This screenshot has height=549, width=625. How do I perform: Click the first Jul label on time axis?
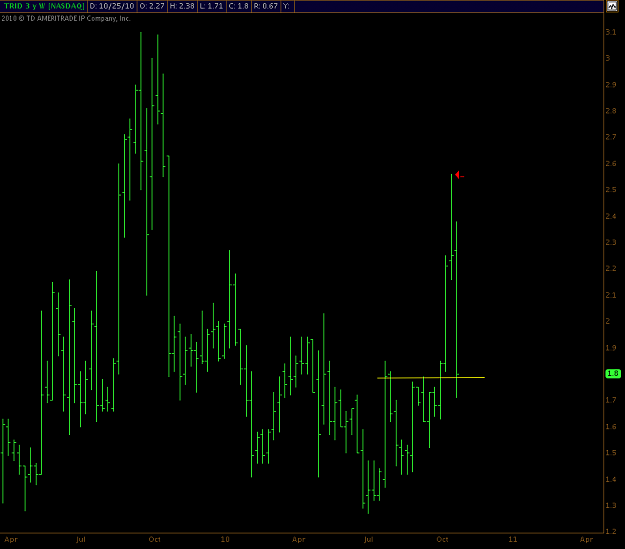click(81, 539)
